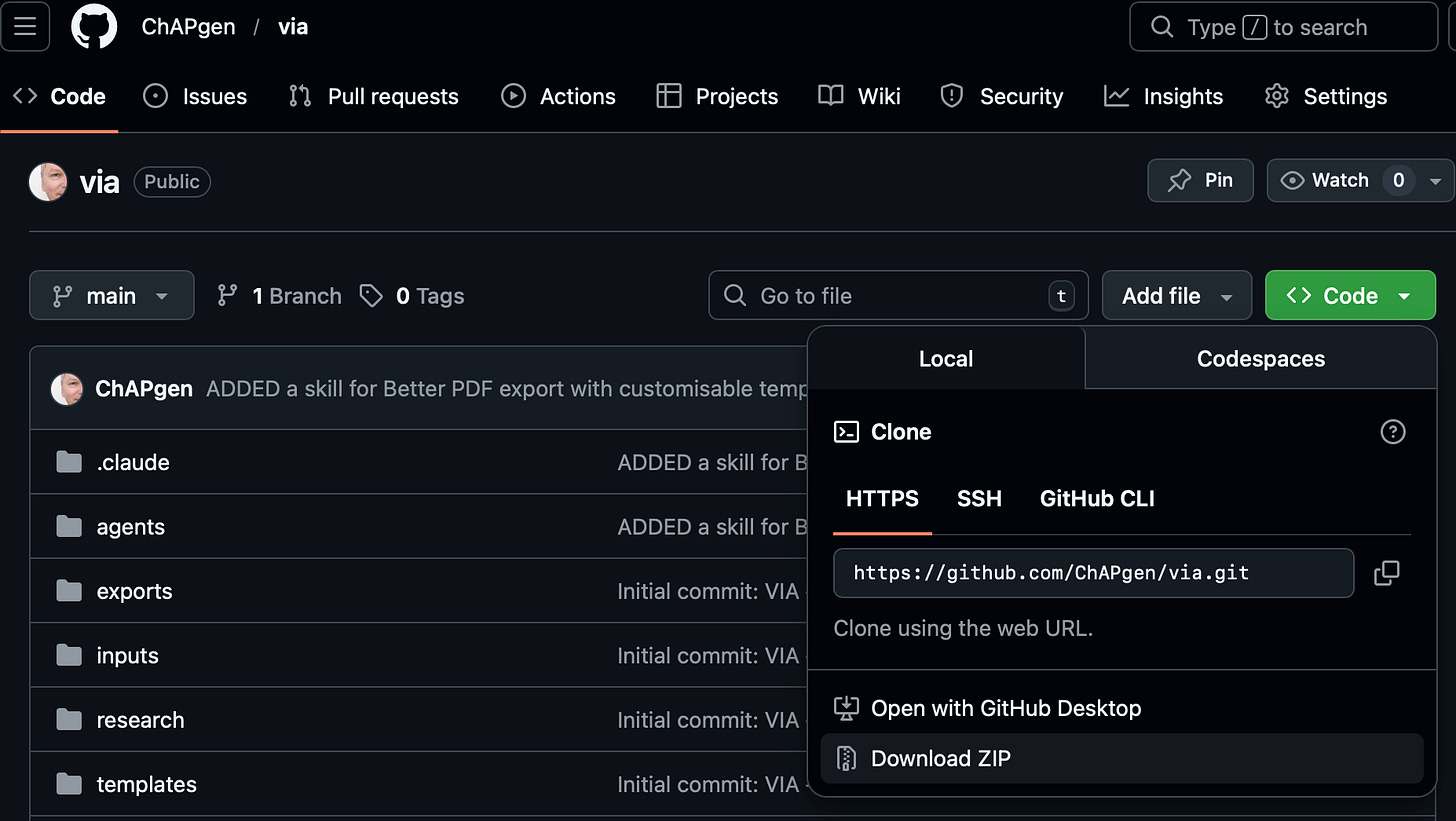Screen dimensions: 1456x821
Task: Click the commit author avatar
Action: tap(67, 389)
